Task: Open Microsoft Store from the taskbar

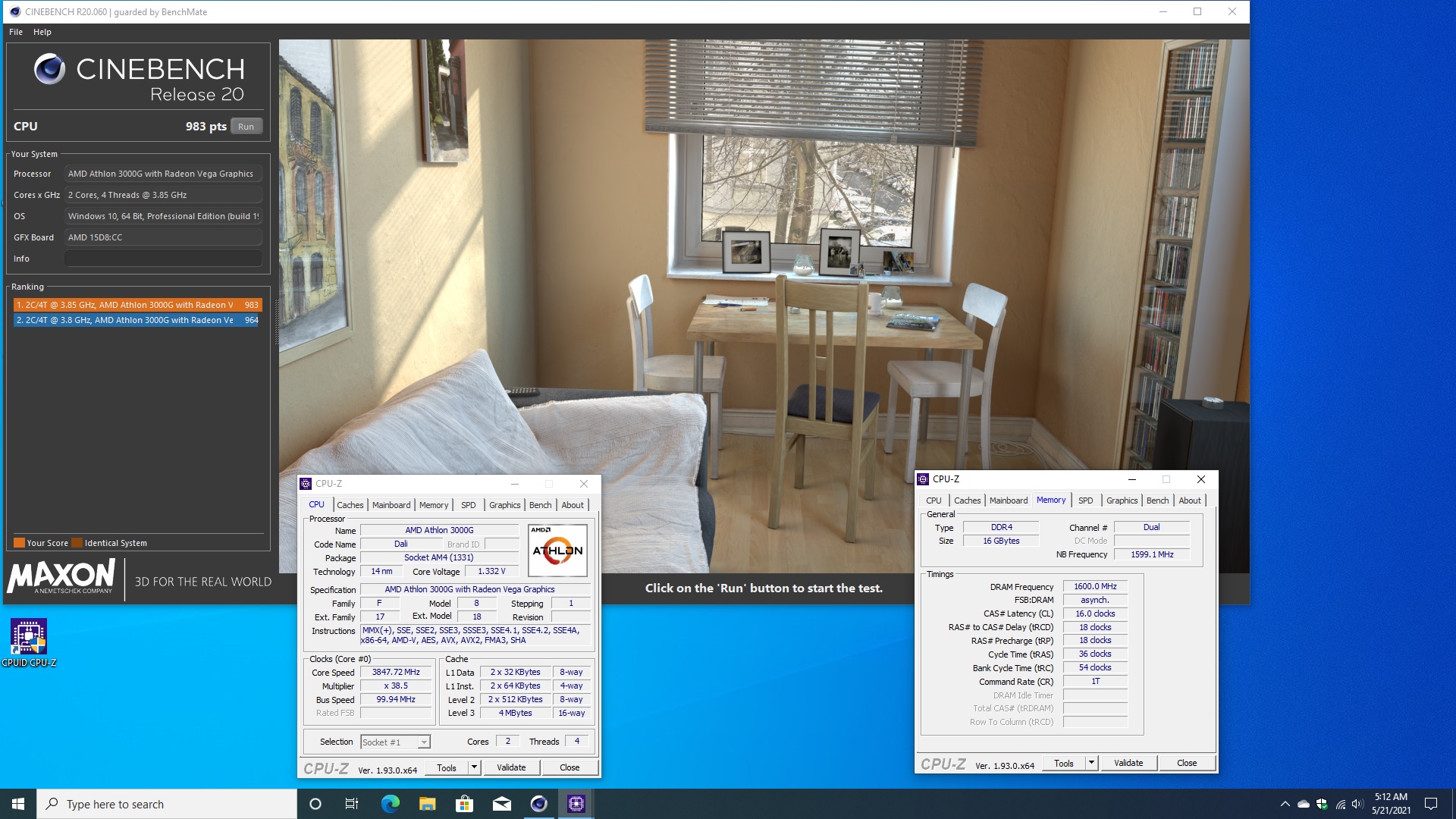Action: point(464,804)
